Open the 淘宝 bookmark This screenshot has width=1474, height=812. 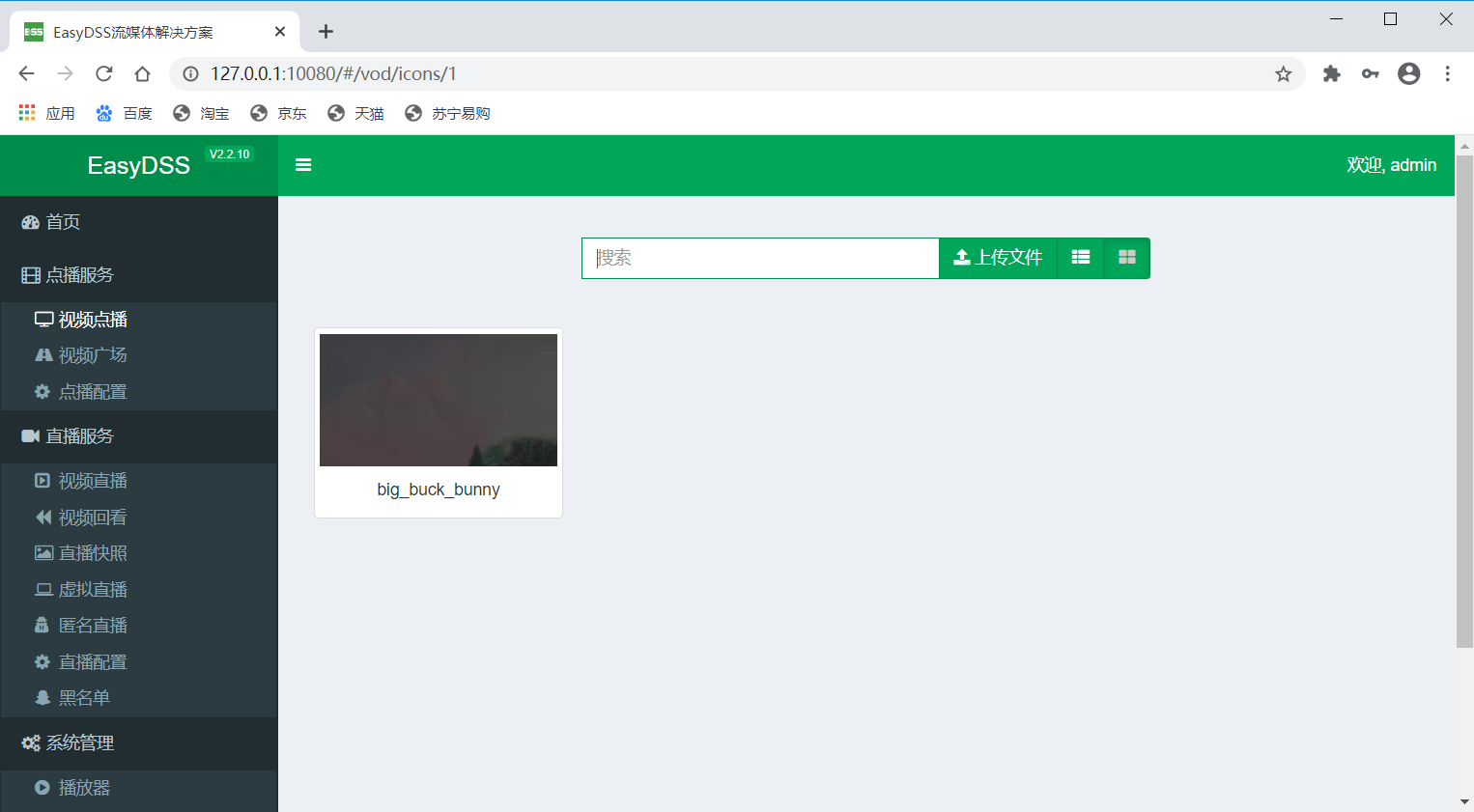click(201, 114)
